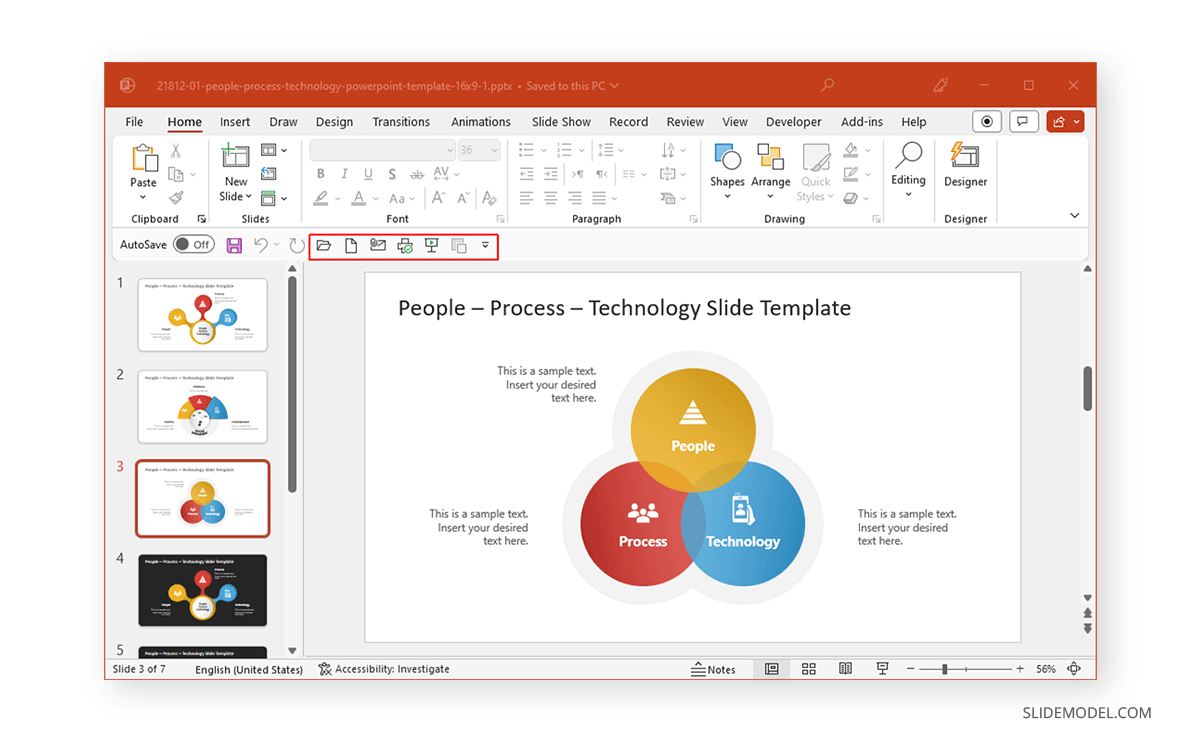The height and width of the screenshot is (743, 1200).
Task: Apply italic formatting
Action: click(344, 174)
